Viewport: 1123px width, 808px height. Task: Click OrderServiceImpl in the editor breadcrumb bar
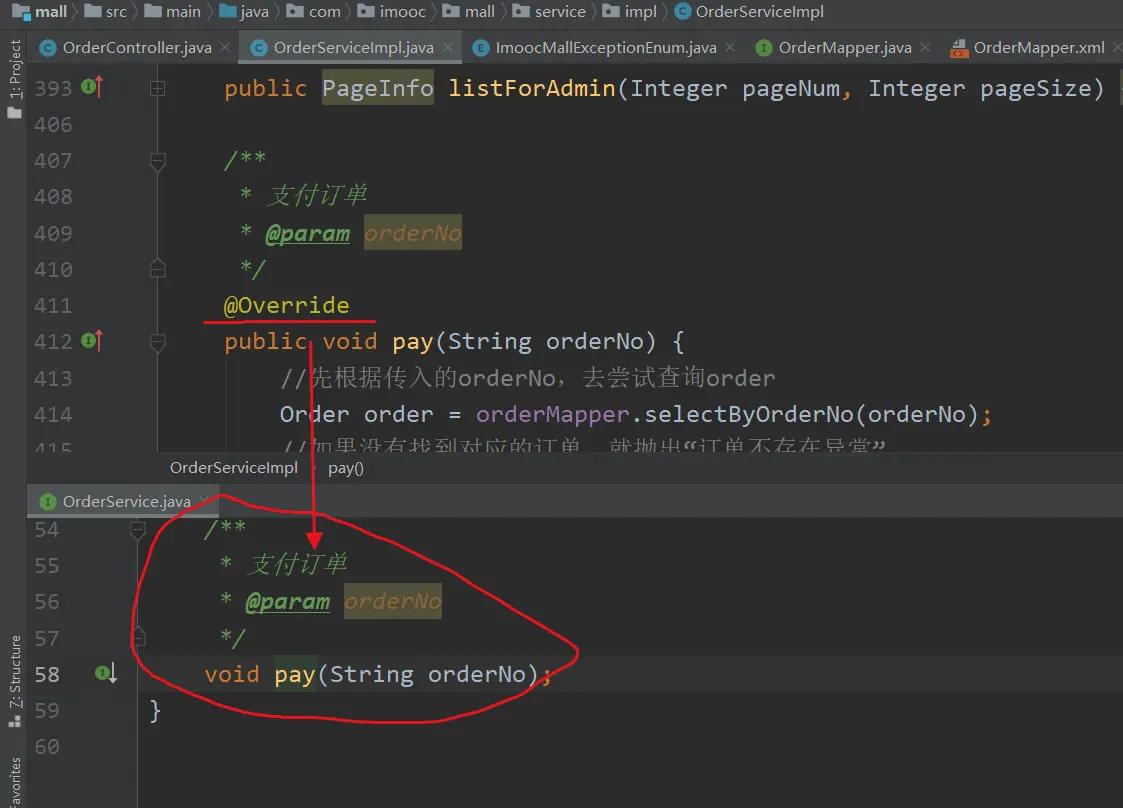pos(233,468)
